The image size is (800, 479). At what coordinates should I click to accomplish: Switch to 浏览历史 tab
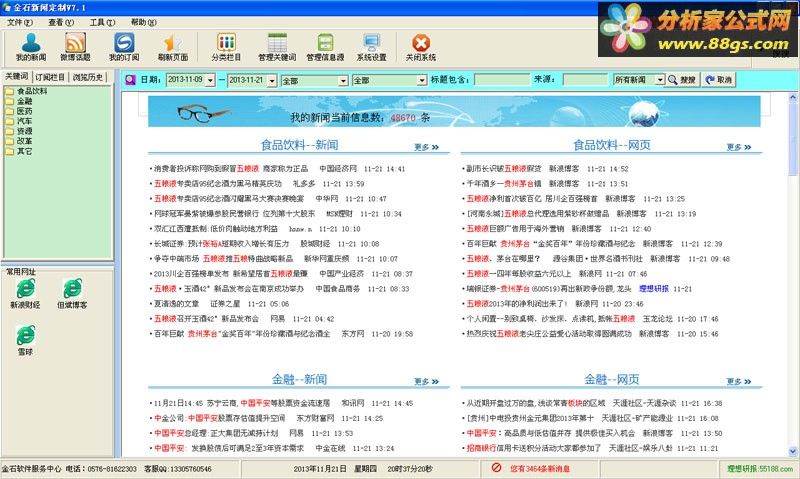point(88,77)
